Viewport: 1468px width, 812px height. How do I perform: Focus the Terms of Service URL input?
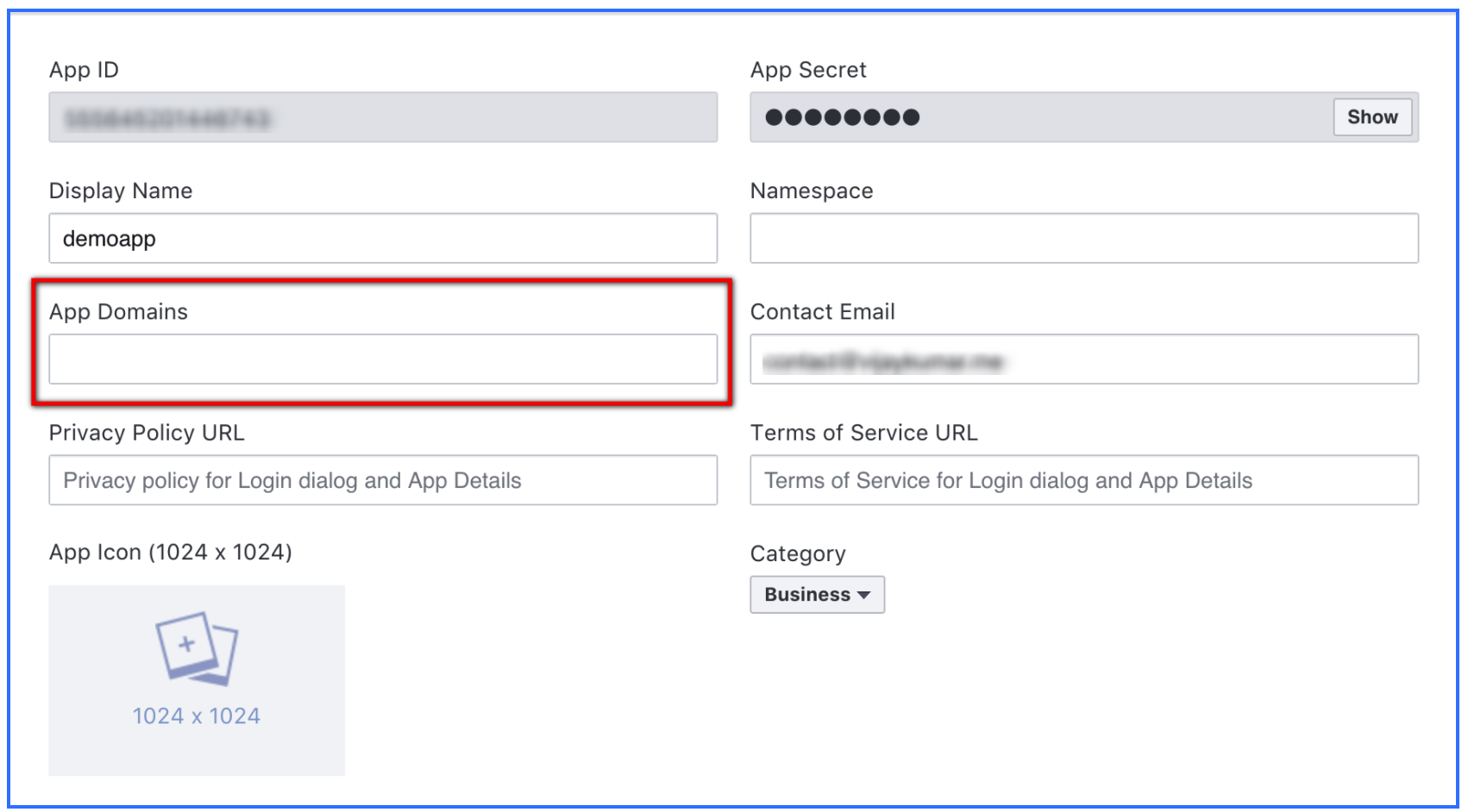tap(1083, 480)
